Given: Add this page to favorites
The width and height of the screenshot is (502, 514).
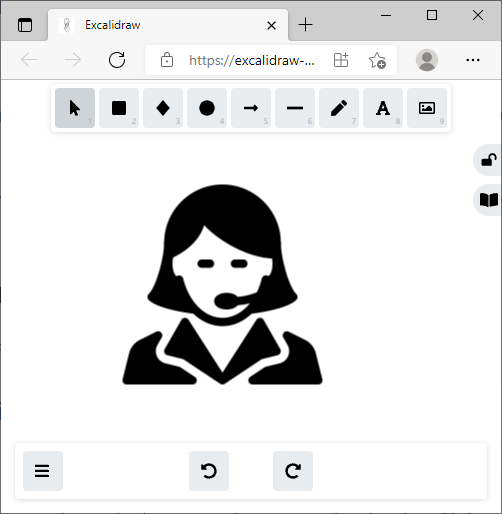Looking at the screenshot, I should [377, 60].
